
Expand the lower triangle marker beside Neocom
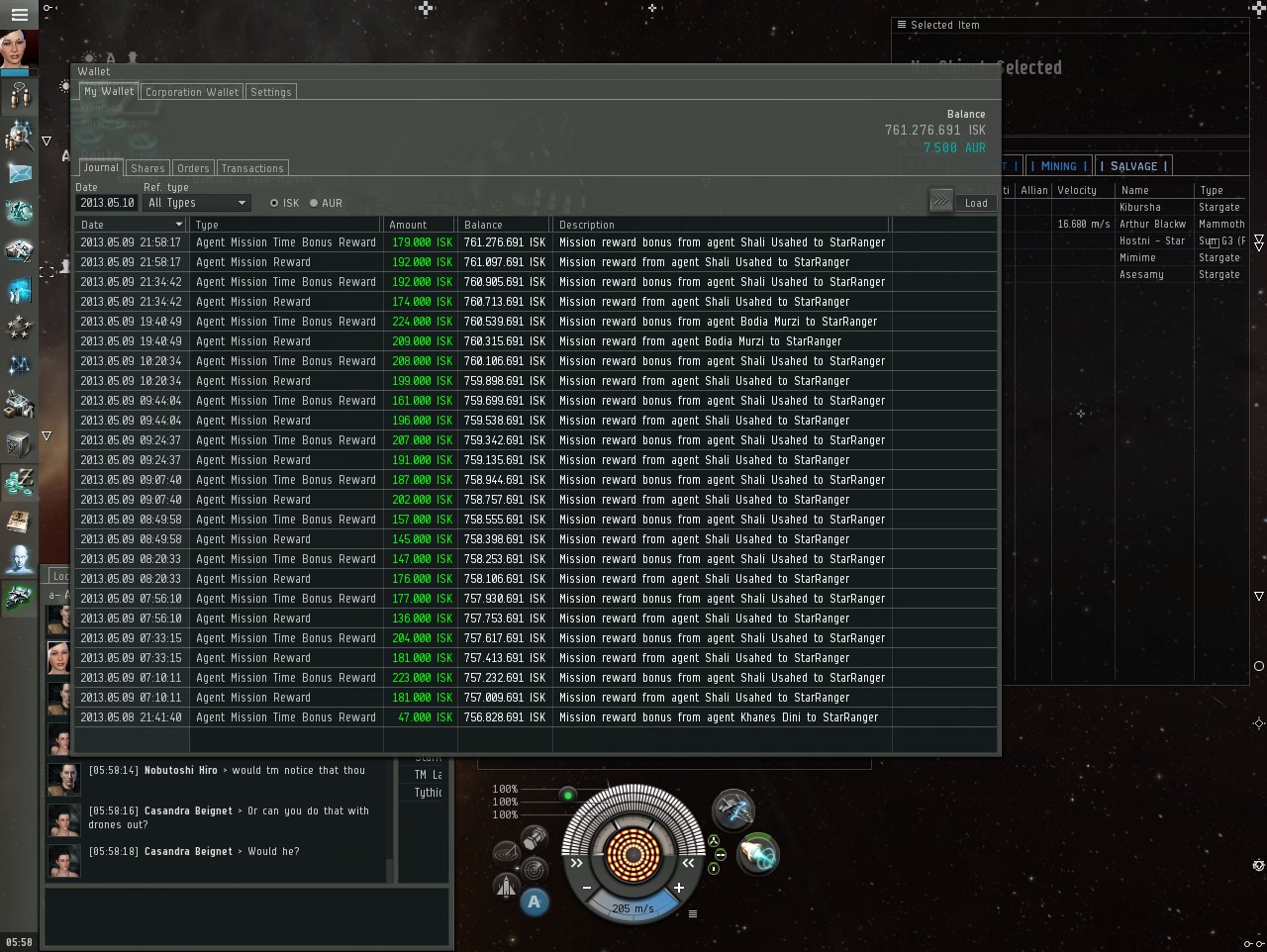coord(47,435)
